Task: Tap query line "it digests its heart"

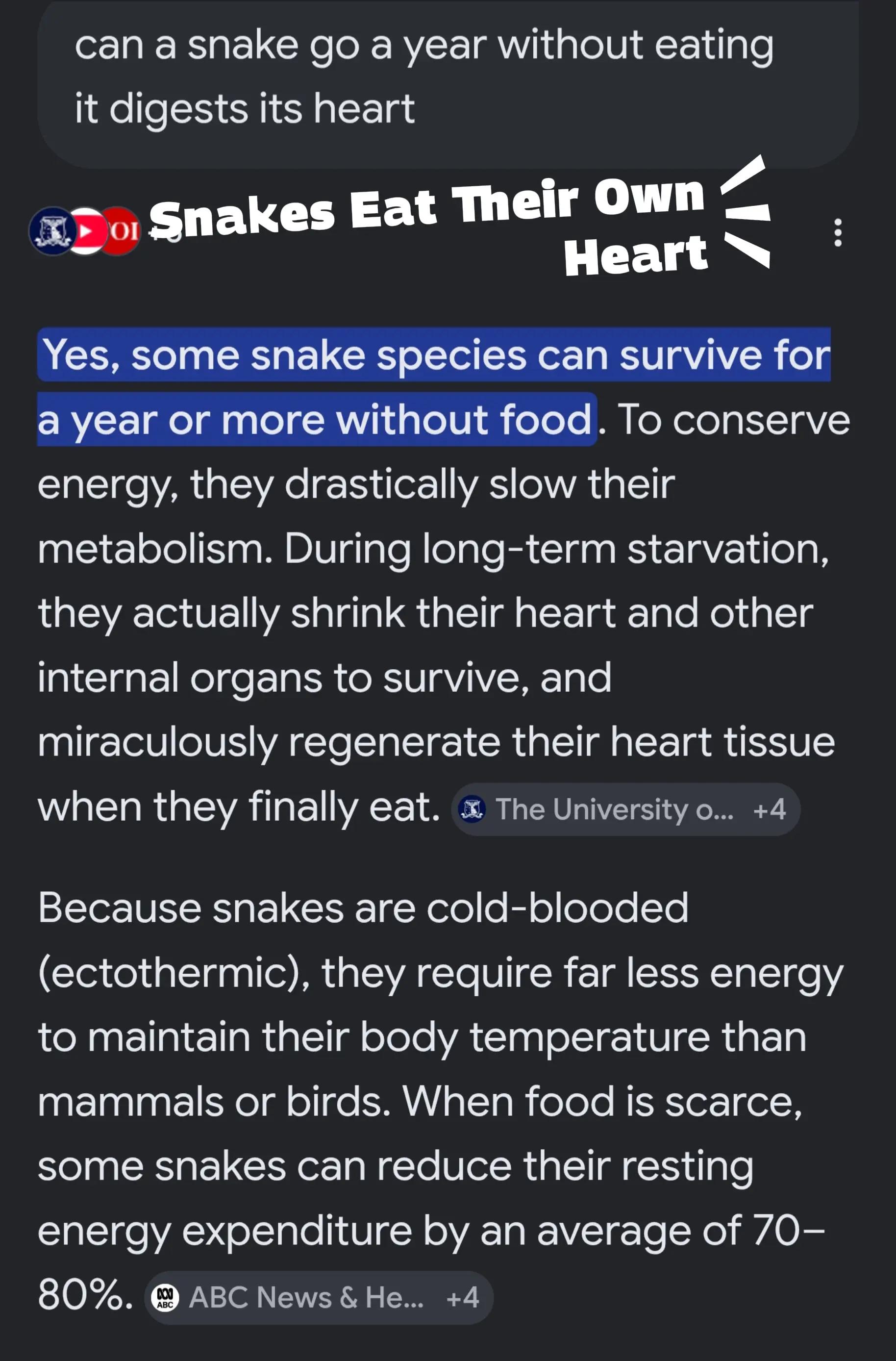Action: (x=245, y=109)
